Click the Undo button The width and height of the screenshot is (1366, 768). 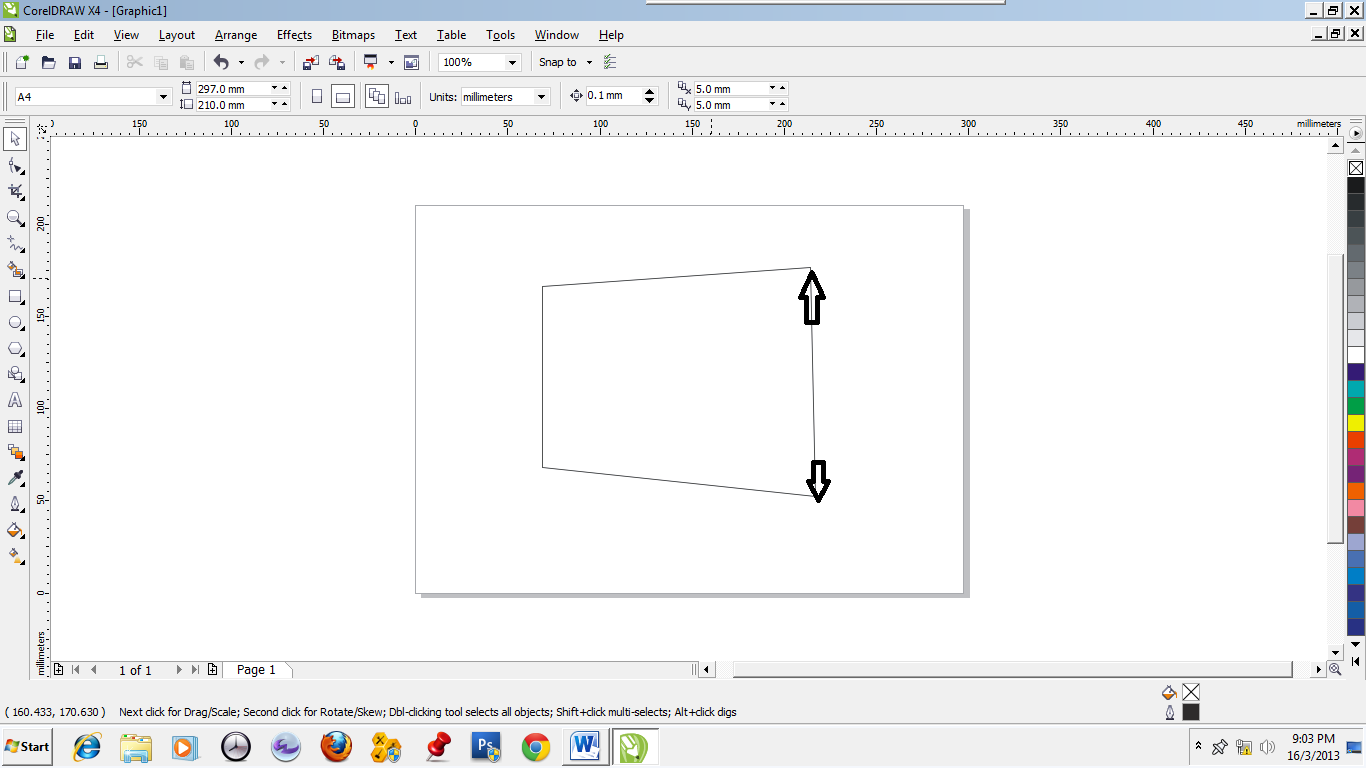(219, 61)
